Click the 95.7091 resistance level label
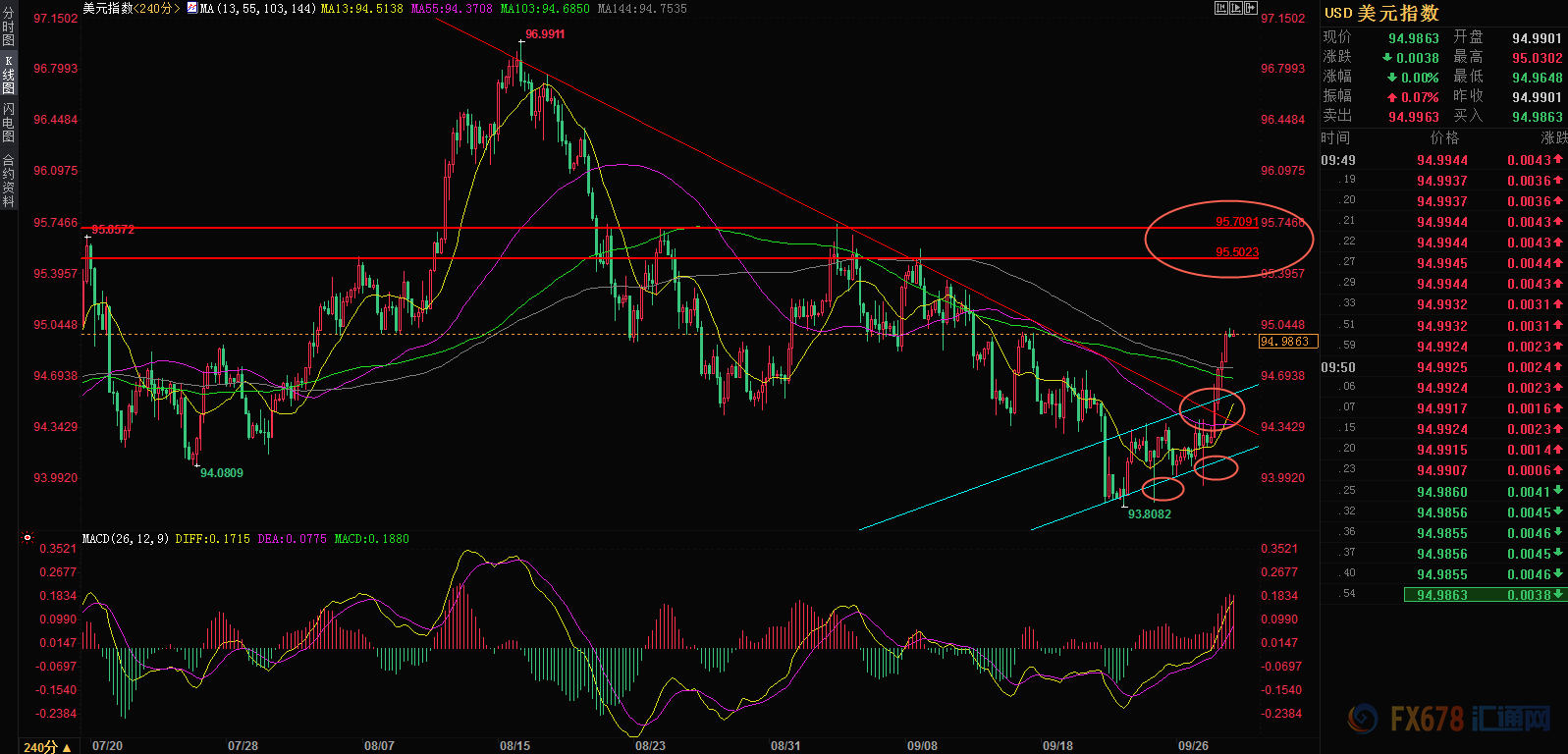This screenshot has height=754, width=1568. point(1236,222)
